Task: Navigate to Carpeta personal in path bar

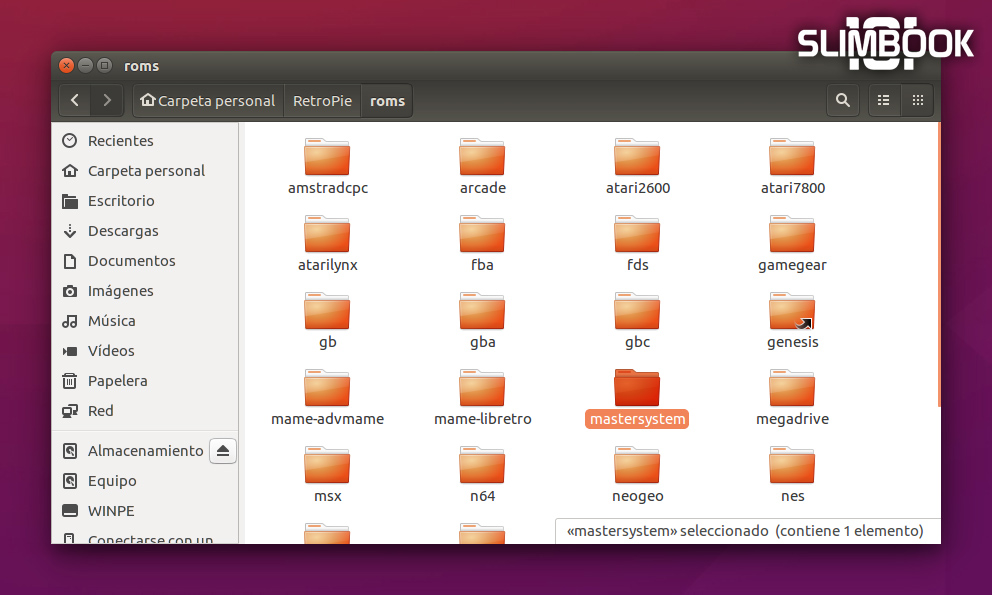Action: coord(208,100)
